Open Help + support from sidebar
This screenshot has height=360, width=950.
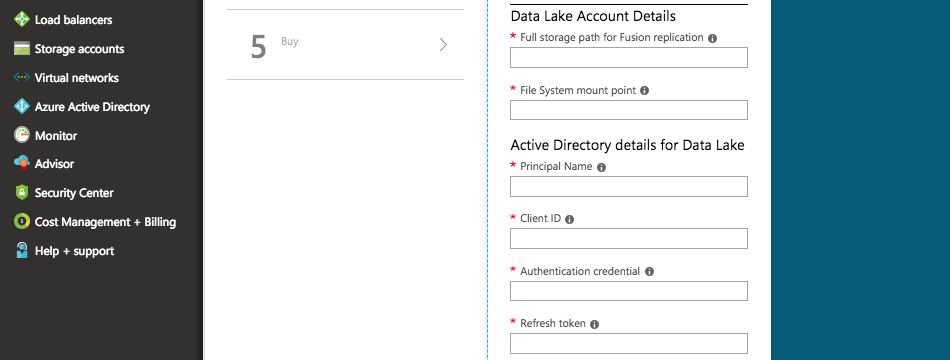75,251
